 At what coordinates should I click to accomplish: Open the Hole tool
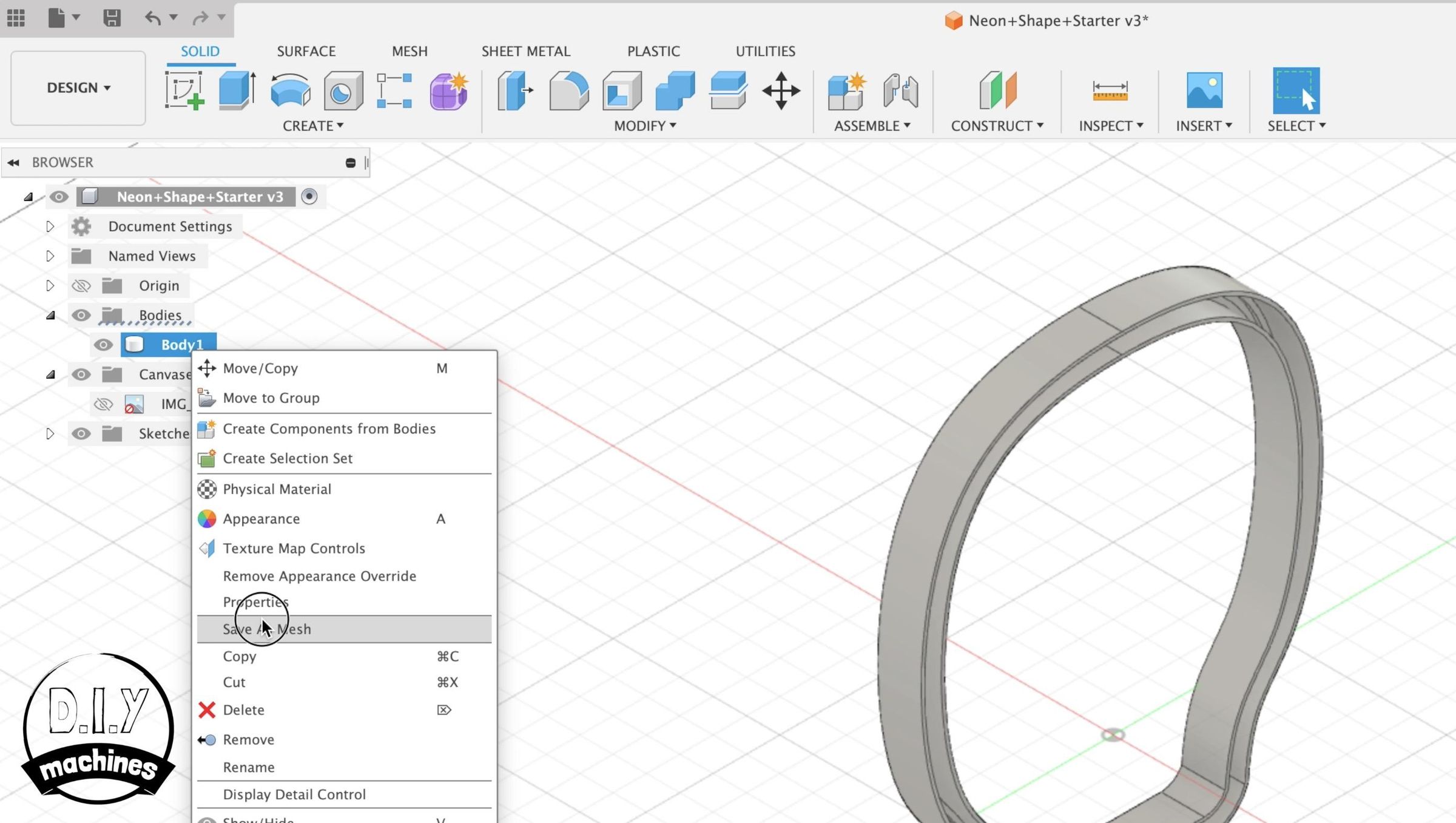pos(343,91)
